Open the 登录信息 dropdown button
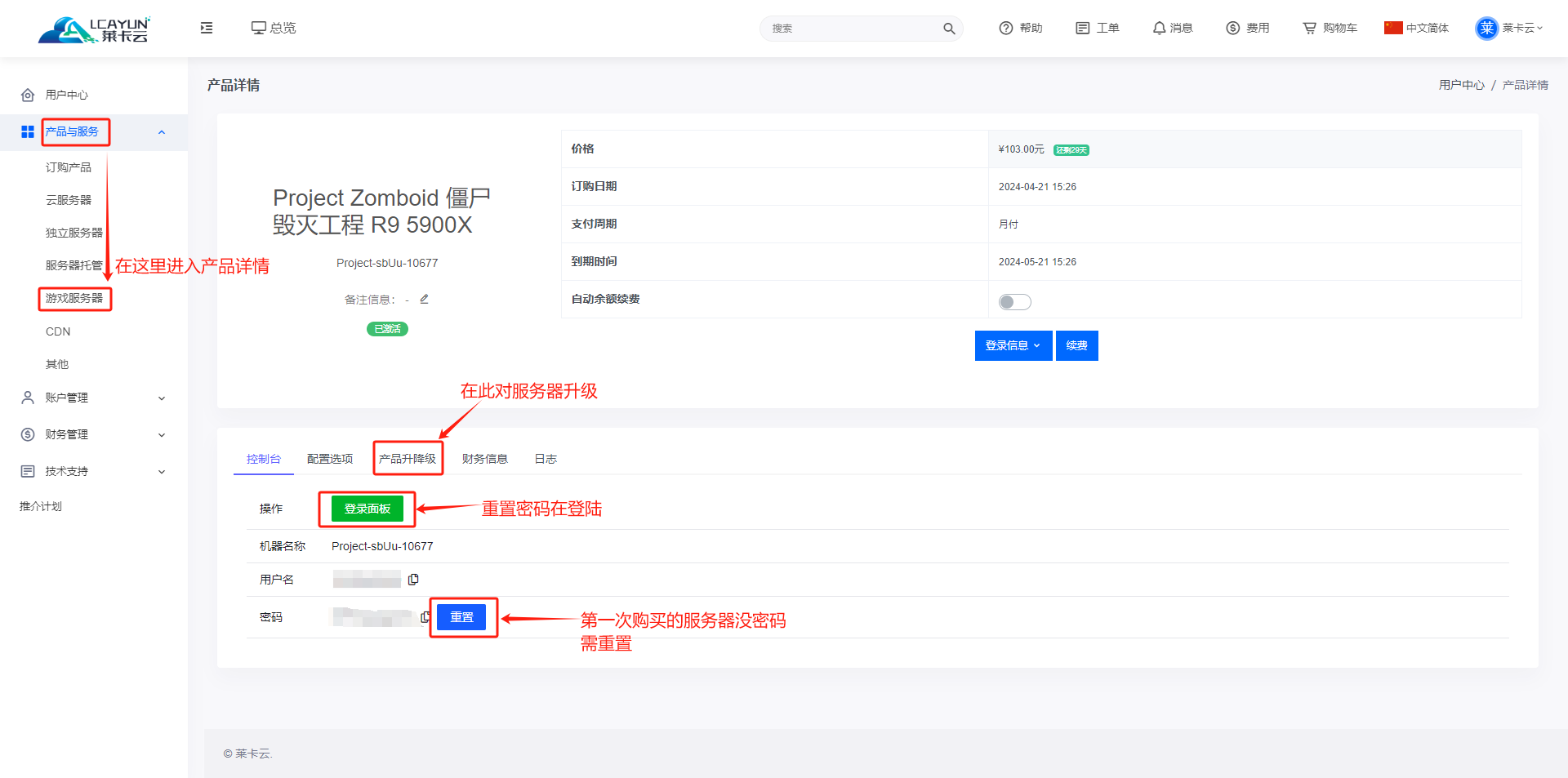This screenshot has height=778, width=1568. [x=1013, y=345]
